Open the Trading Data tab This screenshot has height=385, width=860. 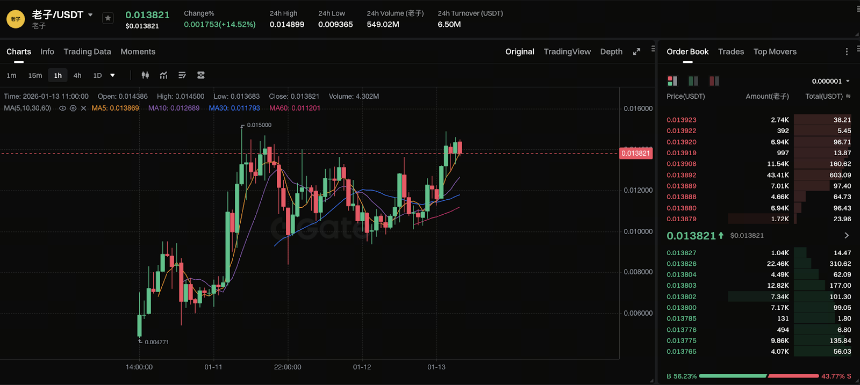[x=87, y=52]
